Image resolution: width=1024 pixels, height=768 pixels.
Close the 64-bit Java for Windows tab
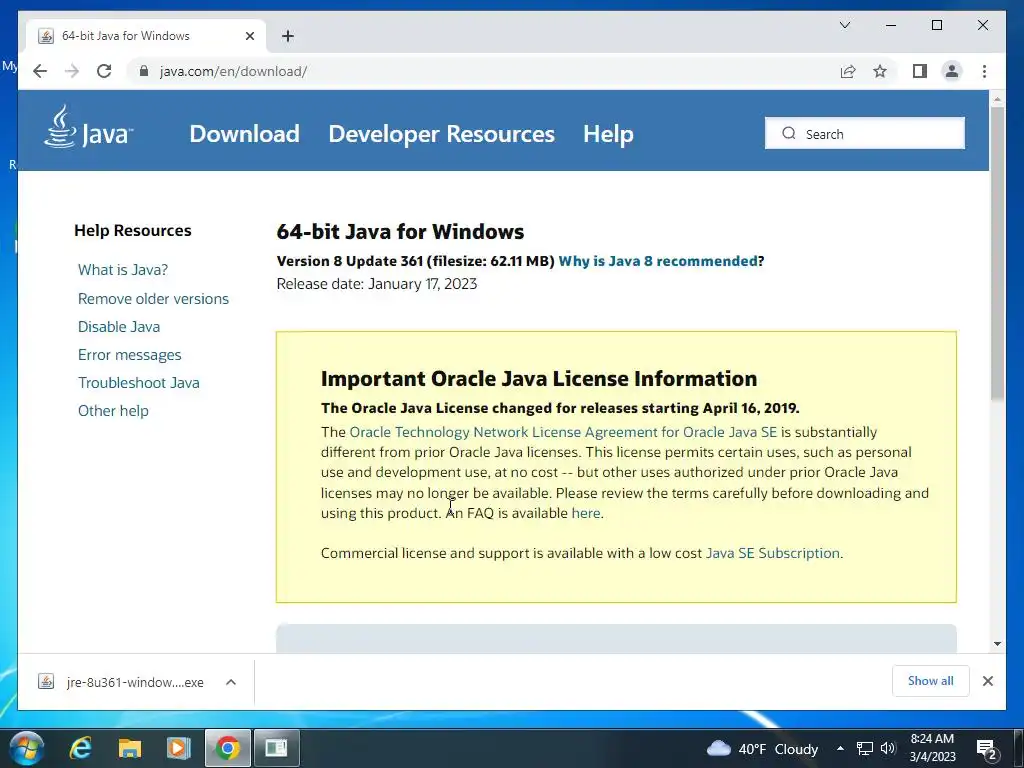coord(249,36)
